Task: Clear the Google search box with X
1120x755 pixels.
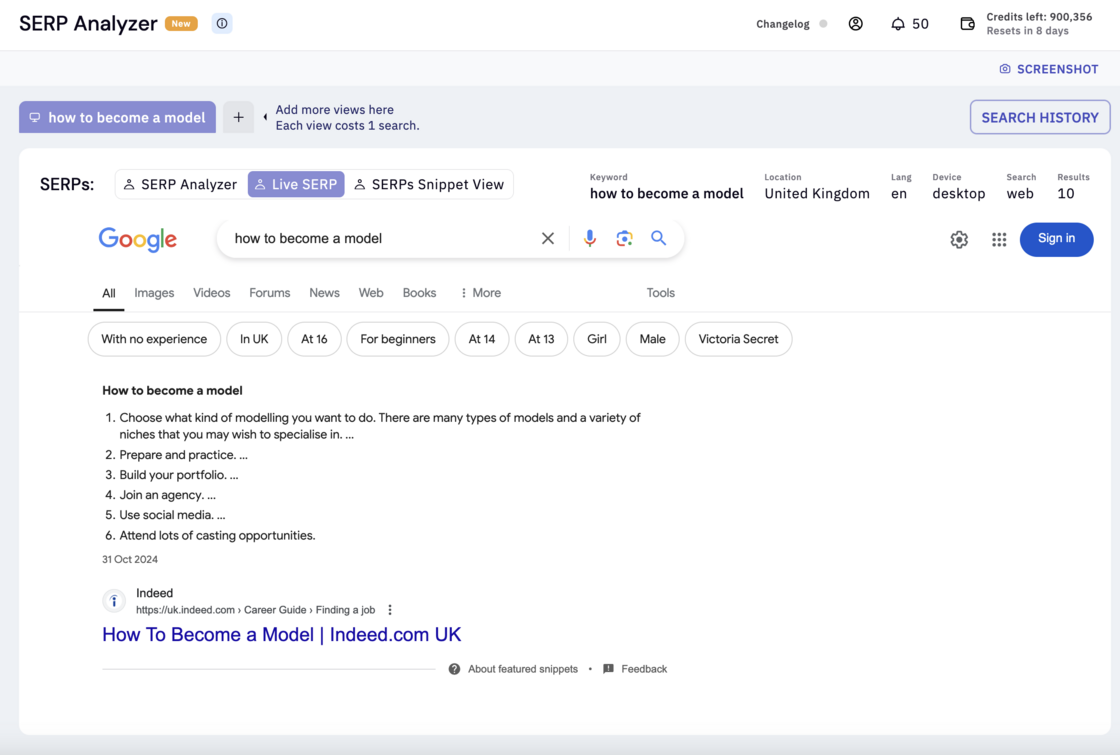Action: [548, 239]
